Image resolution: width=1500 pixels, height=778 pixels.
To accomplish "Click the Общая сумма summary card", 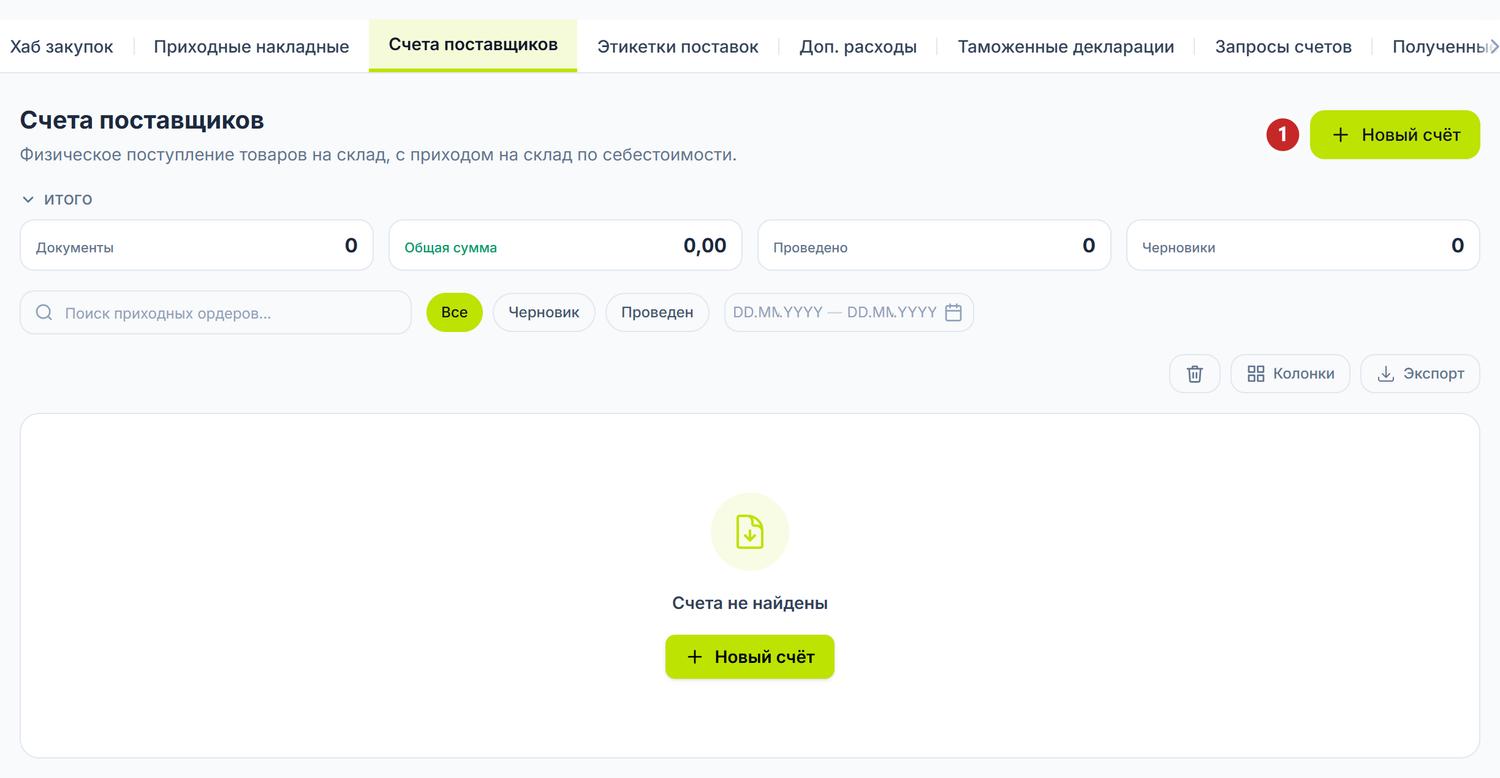I will pos(565,246).
